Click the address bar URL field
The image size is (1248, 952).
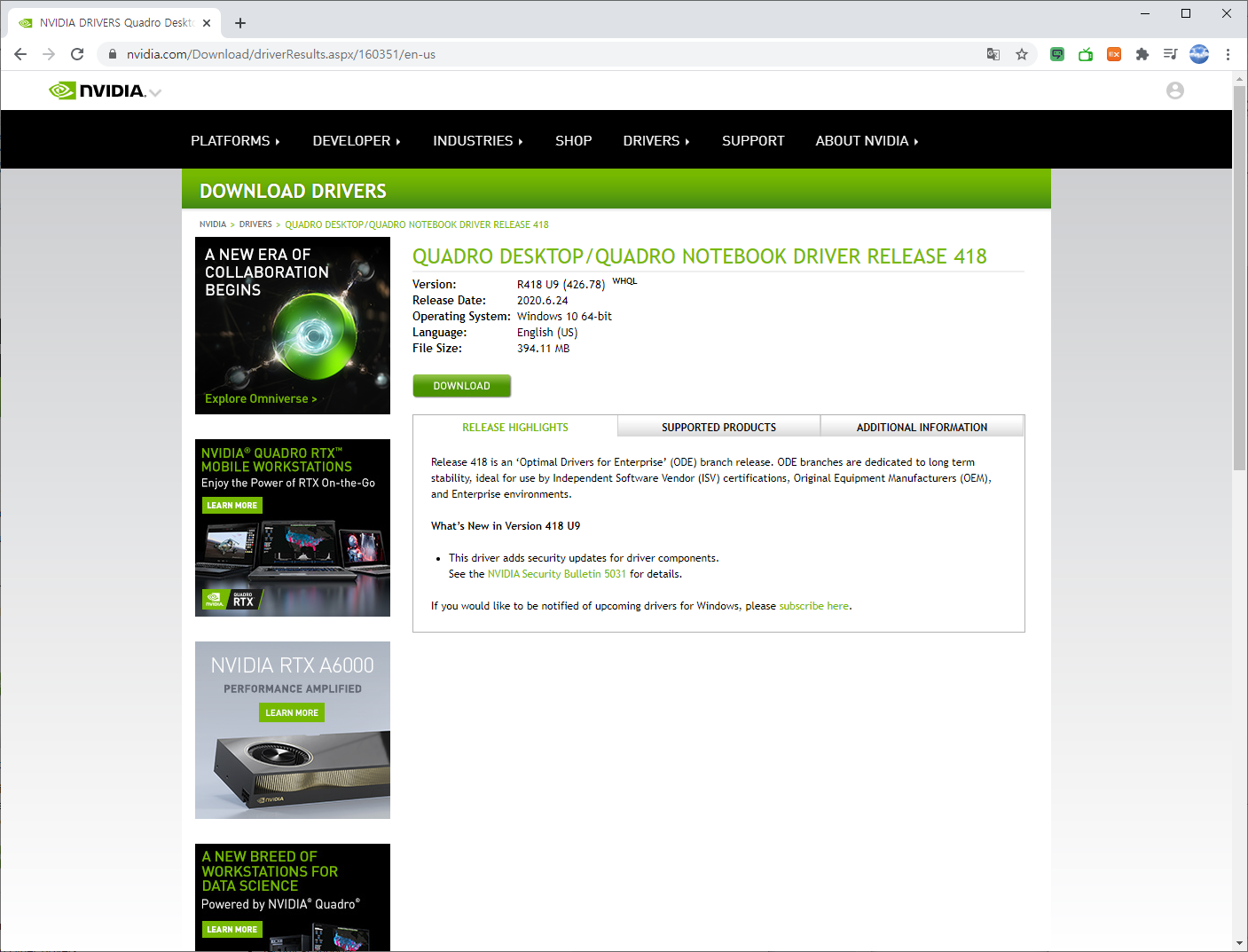(550, 54)
